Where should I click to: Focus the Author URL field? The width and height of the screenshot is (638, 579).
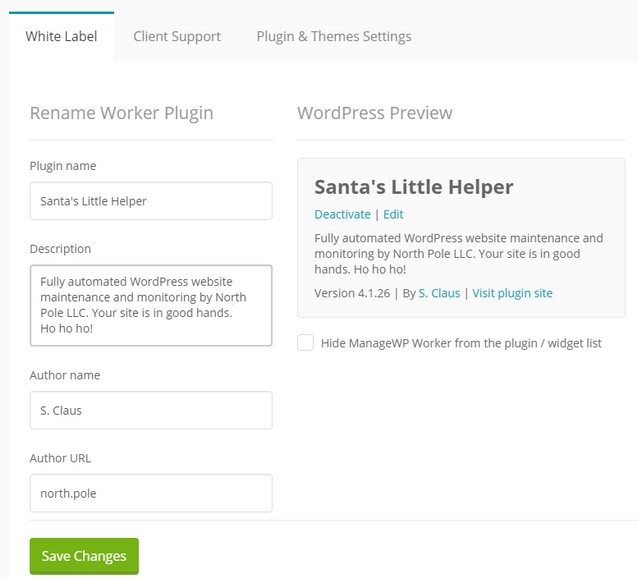coord(151,493)
